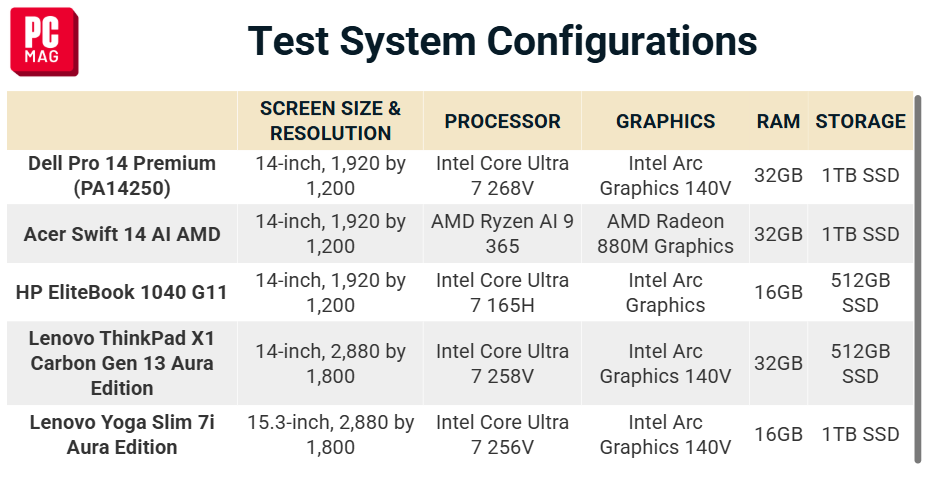
Task: Select the Processor column header
Action: [x=503, y=121]
